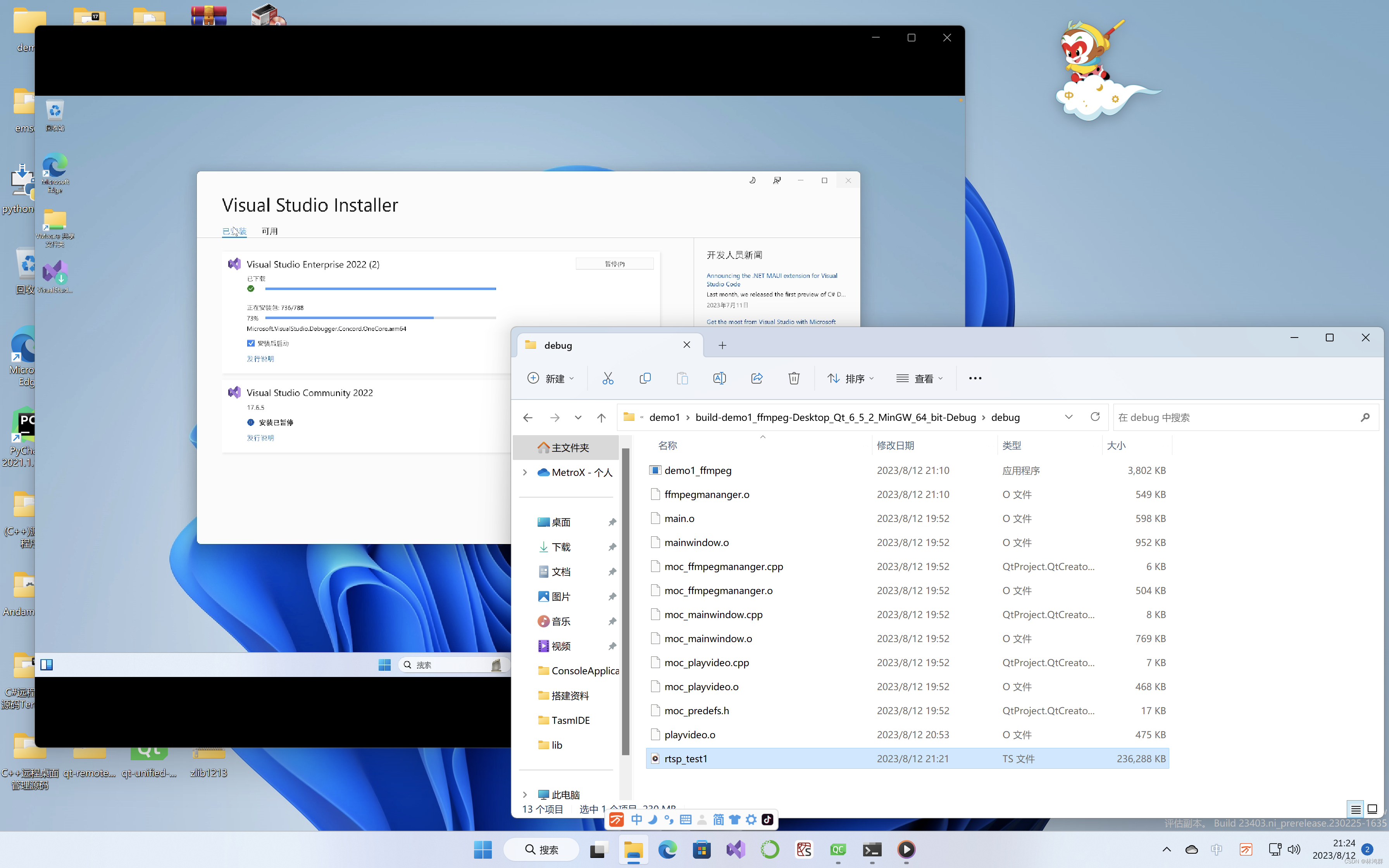Switch to details view layout icon

click(x=1356, y=809)
